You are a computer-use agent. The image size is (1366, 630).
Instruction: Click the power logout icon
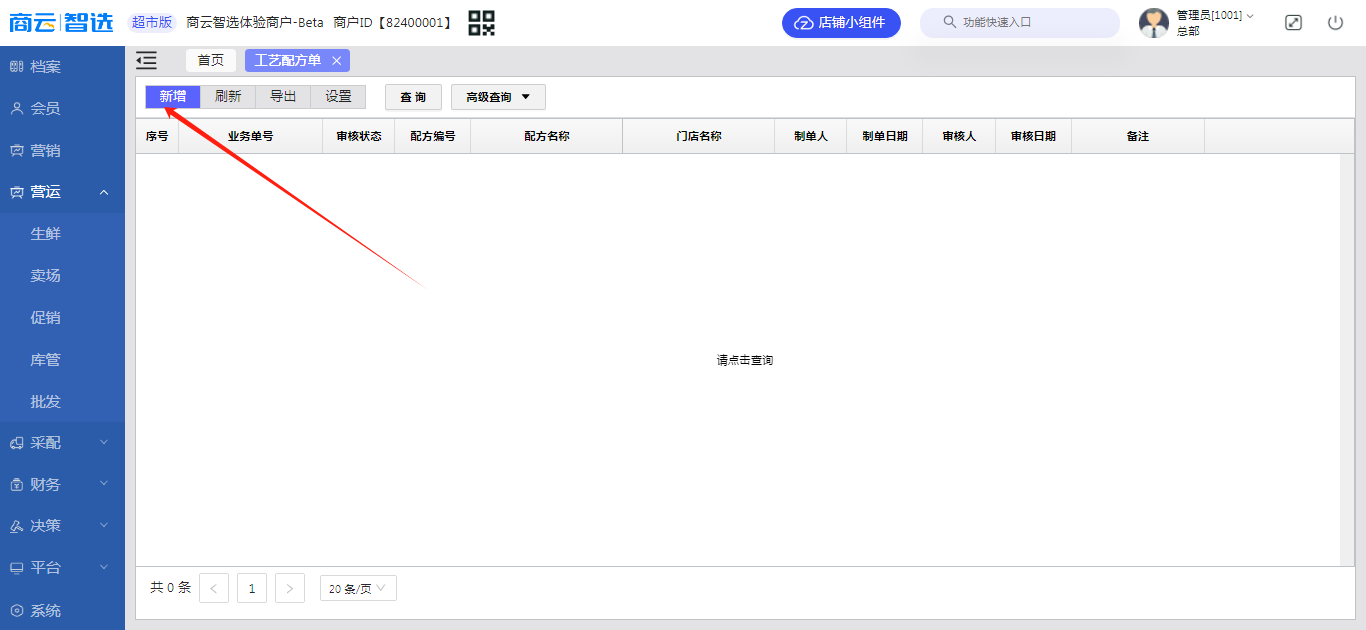tap(1335, 22)
